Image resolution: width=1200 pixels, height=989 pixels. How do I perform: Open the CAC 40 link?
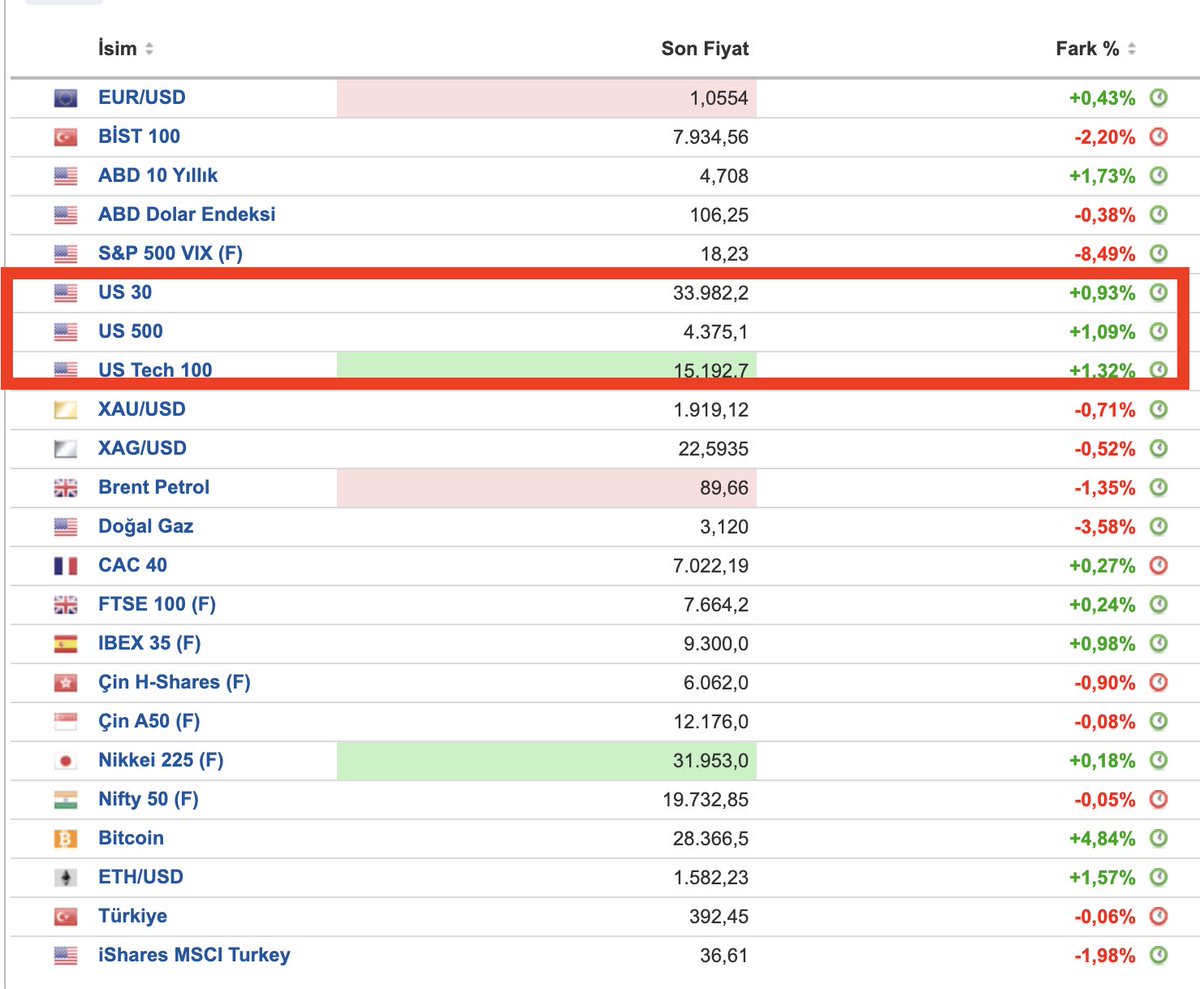coord(133,566)
